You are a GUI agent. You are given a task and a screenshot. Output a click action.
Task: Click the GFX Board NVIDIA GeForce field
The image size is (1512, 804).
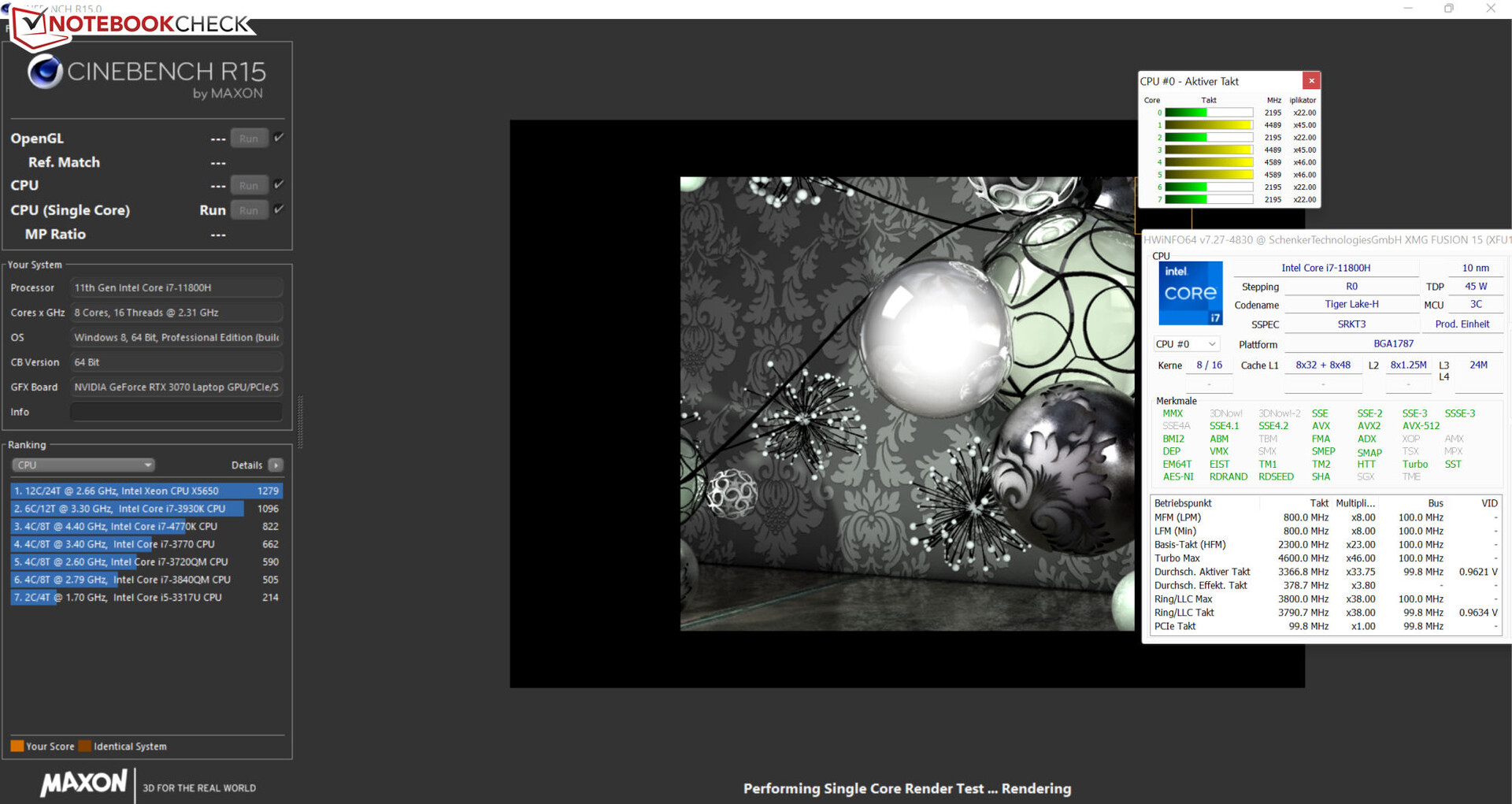coord(176,387)
